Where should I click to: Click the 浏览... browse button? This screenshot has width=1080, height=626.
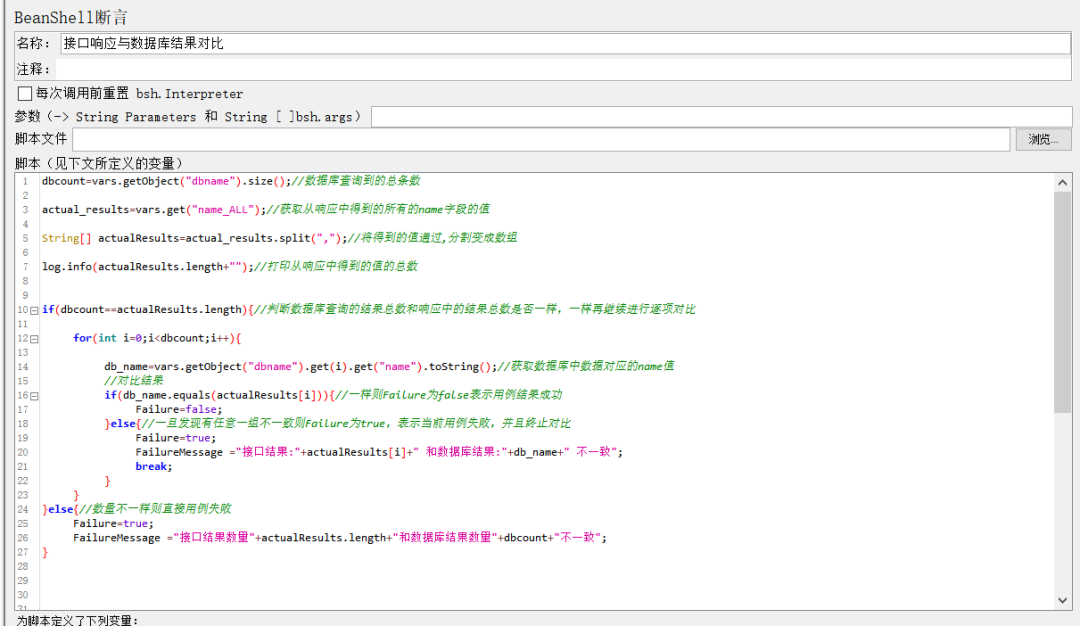[x=1043, y=139]
